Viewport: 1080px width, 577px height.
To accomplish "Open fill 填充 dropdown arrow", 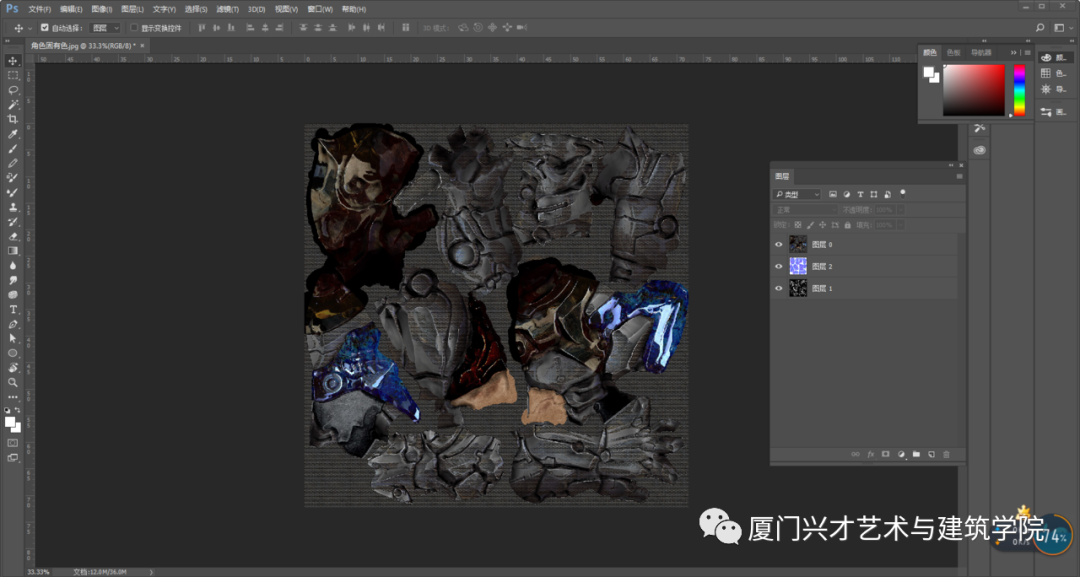I will 900,225.
